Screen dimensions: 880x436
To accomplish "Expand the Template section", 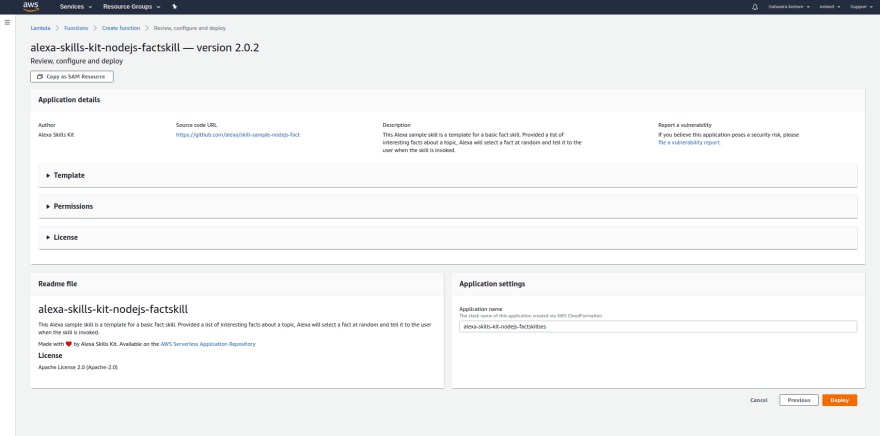I will click(447, 176).
